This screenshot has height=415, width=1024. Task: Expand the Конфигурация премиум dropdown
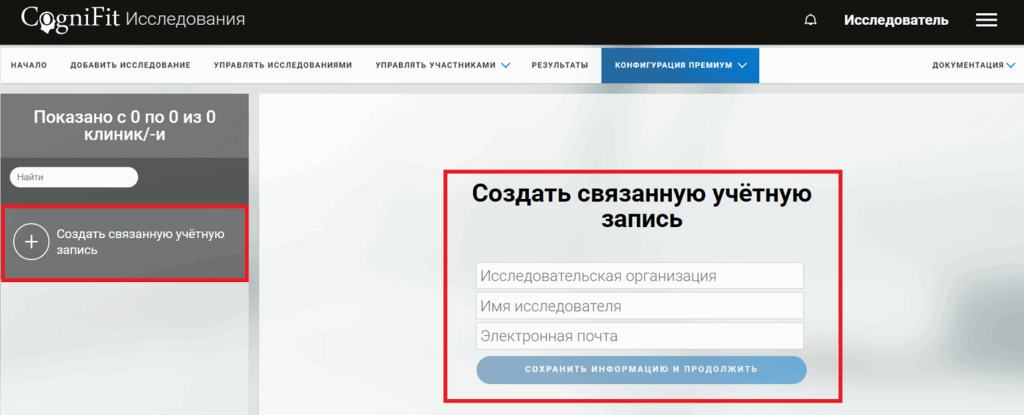click(680, 65)
